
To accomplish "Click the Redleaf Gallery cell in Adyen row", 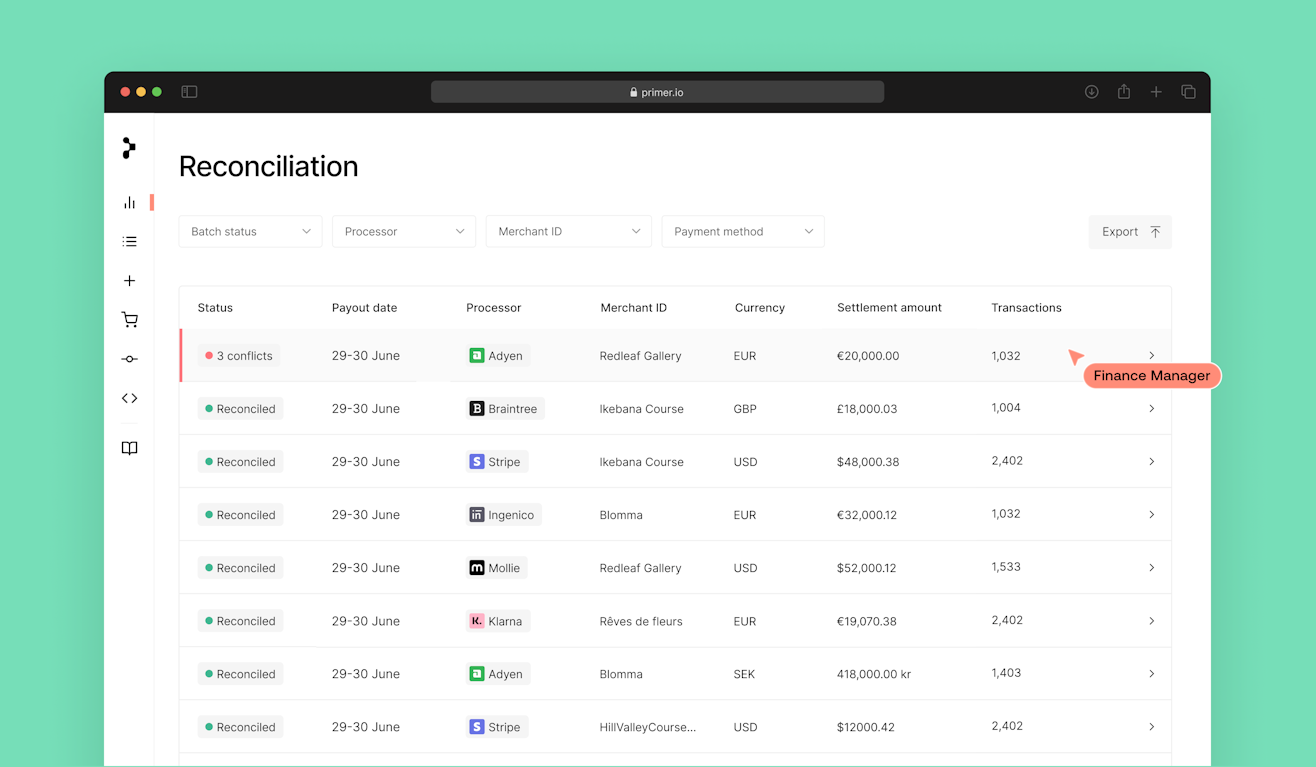I will [x=641, y=356].
